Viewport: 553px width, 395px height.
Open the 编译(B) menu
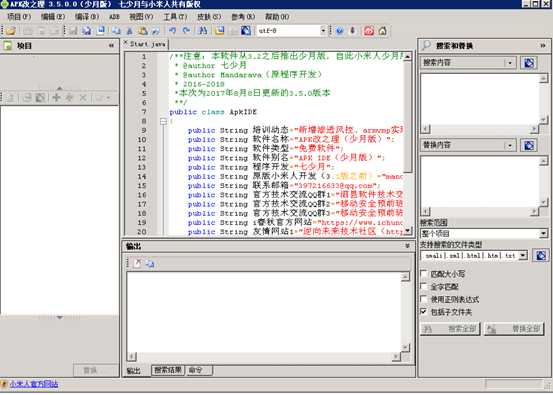click(x=87, y=17)
